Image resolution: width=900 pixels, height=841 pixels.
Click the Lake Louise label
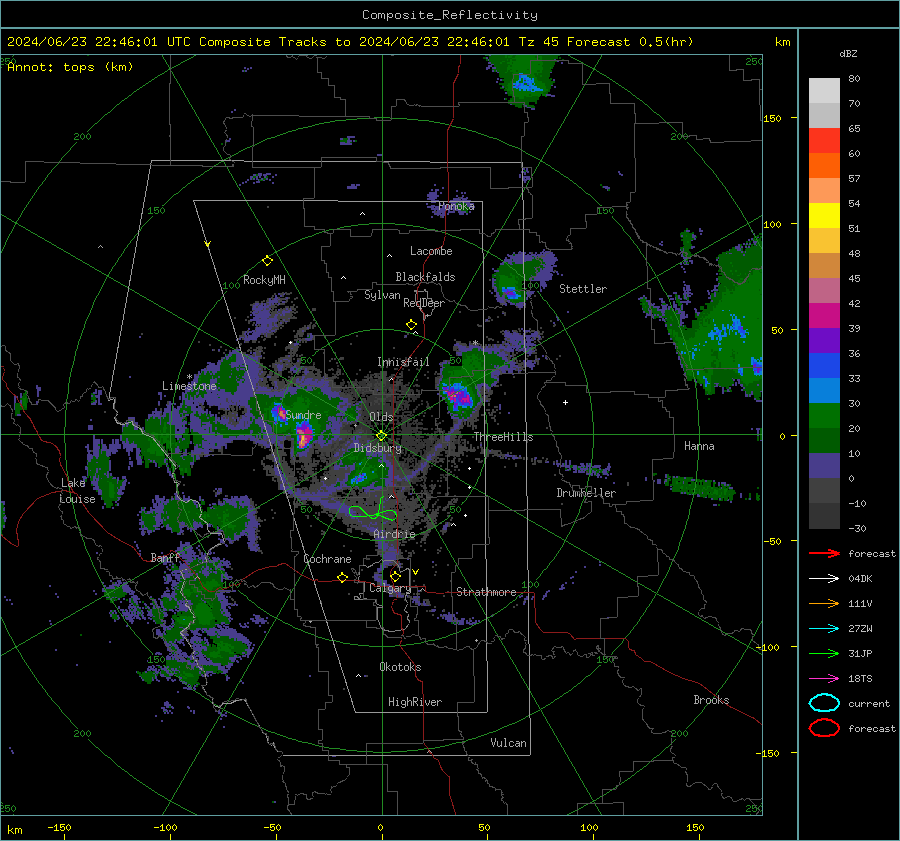point(77,491)
